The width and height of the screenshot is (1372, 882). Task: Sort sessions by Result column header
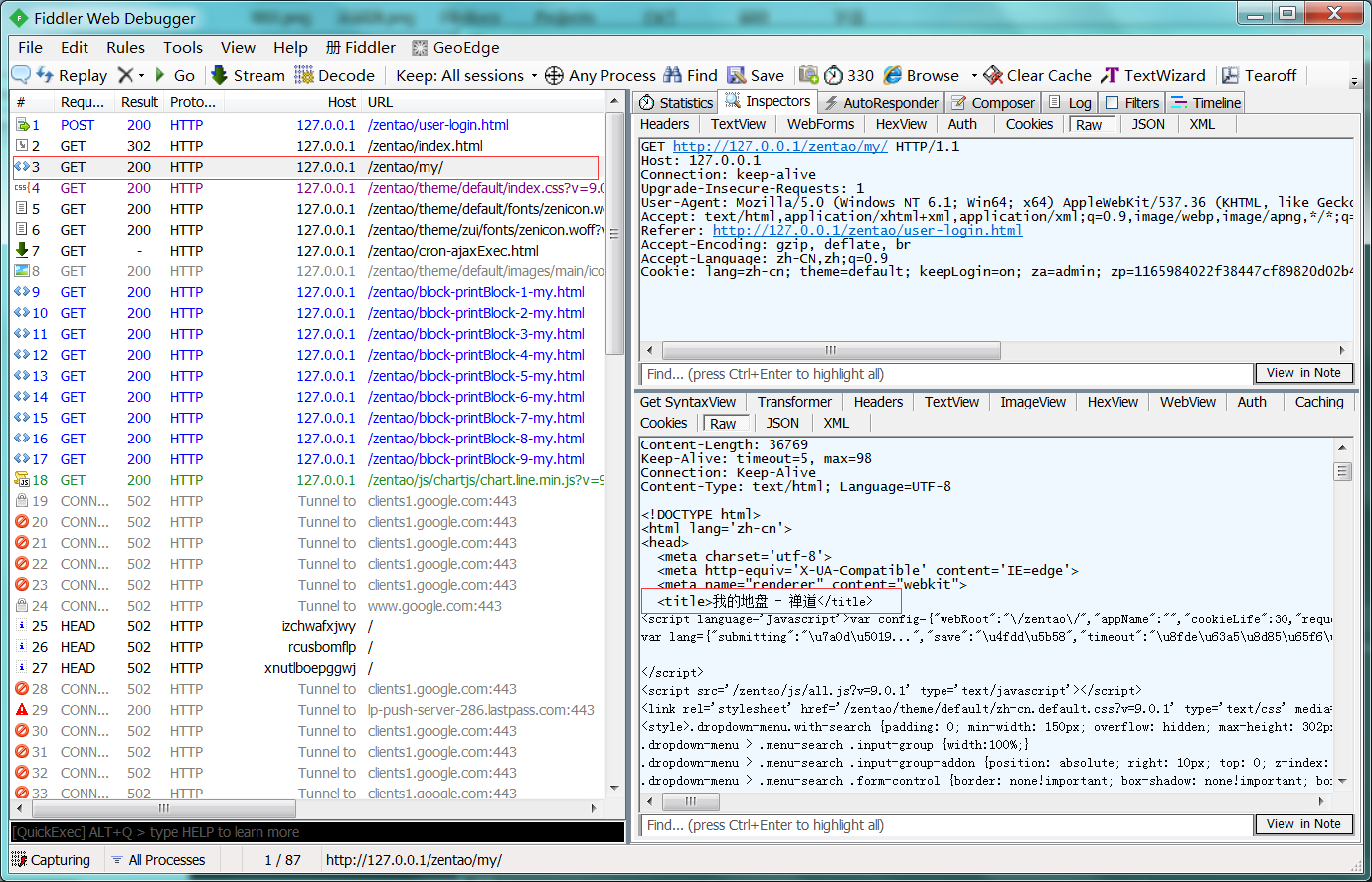(x=139, y=102)
